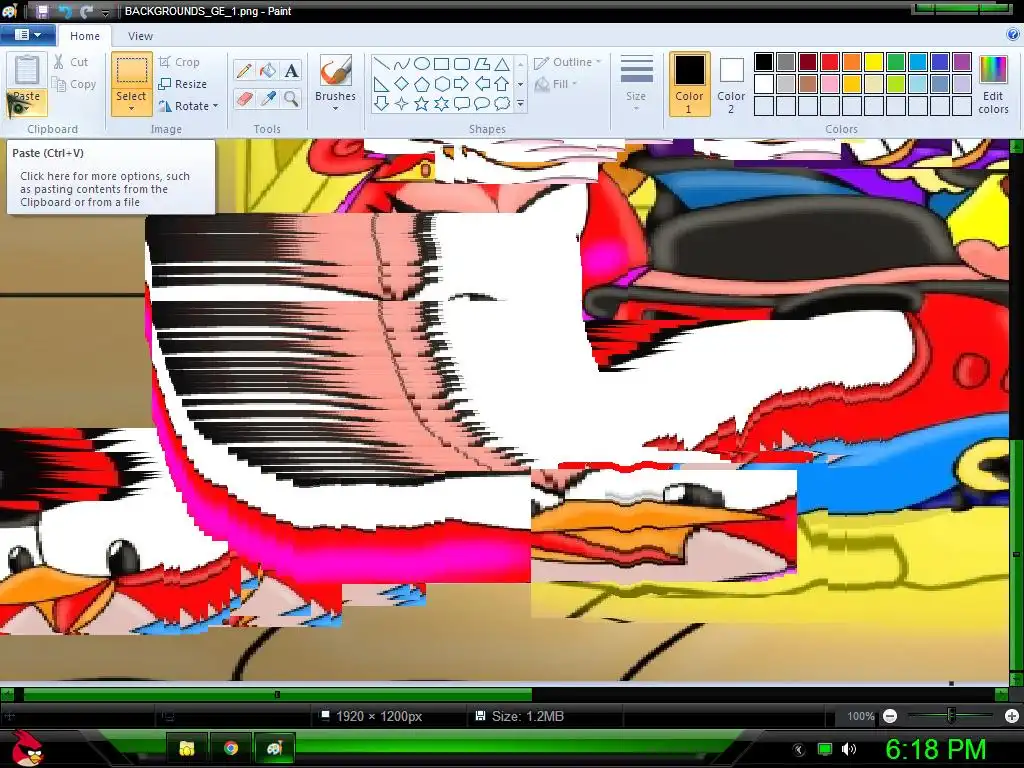This screenshot has height=768, width=1024.
Task: Undo the last action
Action: (x=65, y=11)
